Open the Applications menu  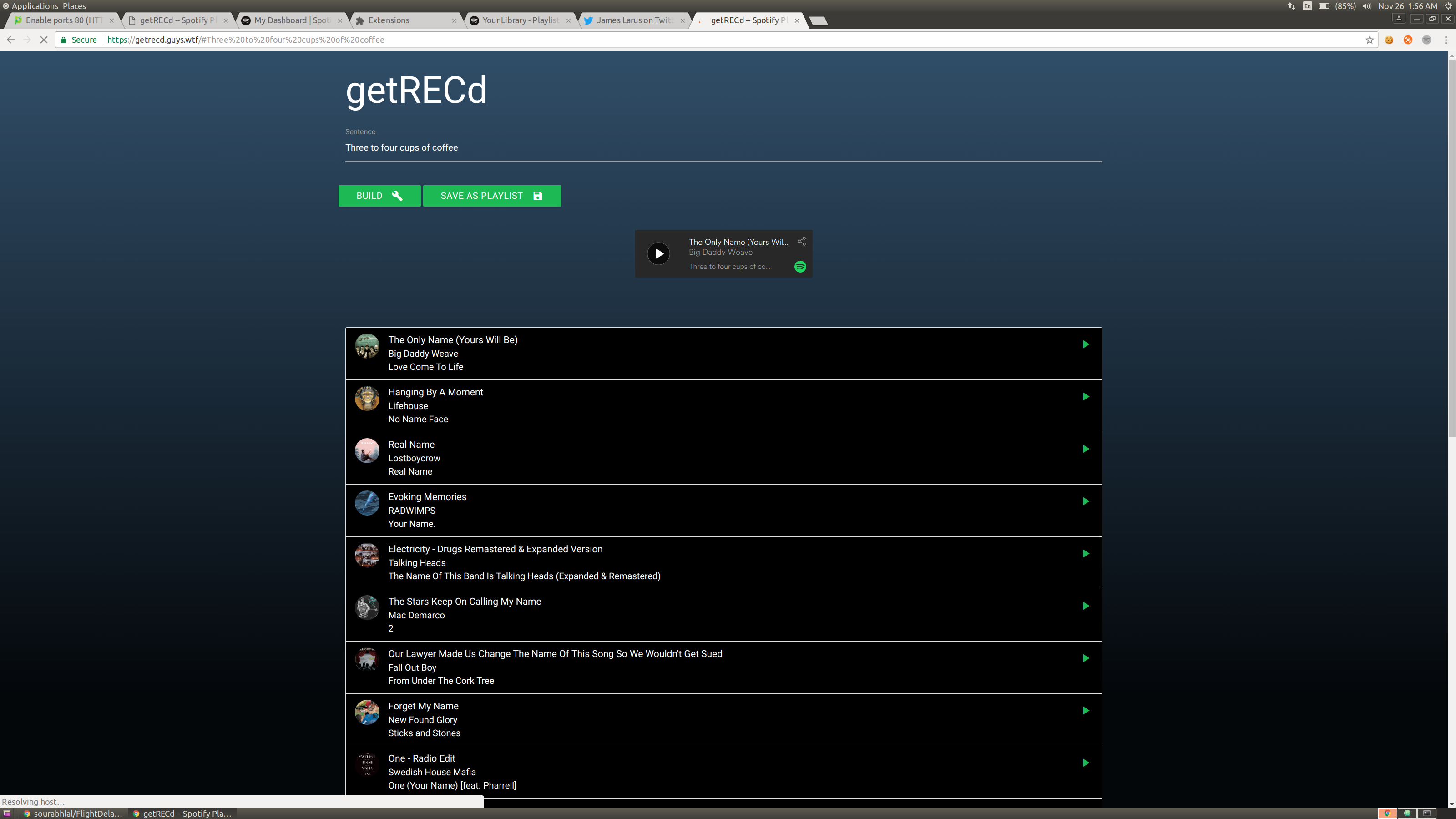coord(35,5)
